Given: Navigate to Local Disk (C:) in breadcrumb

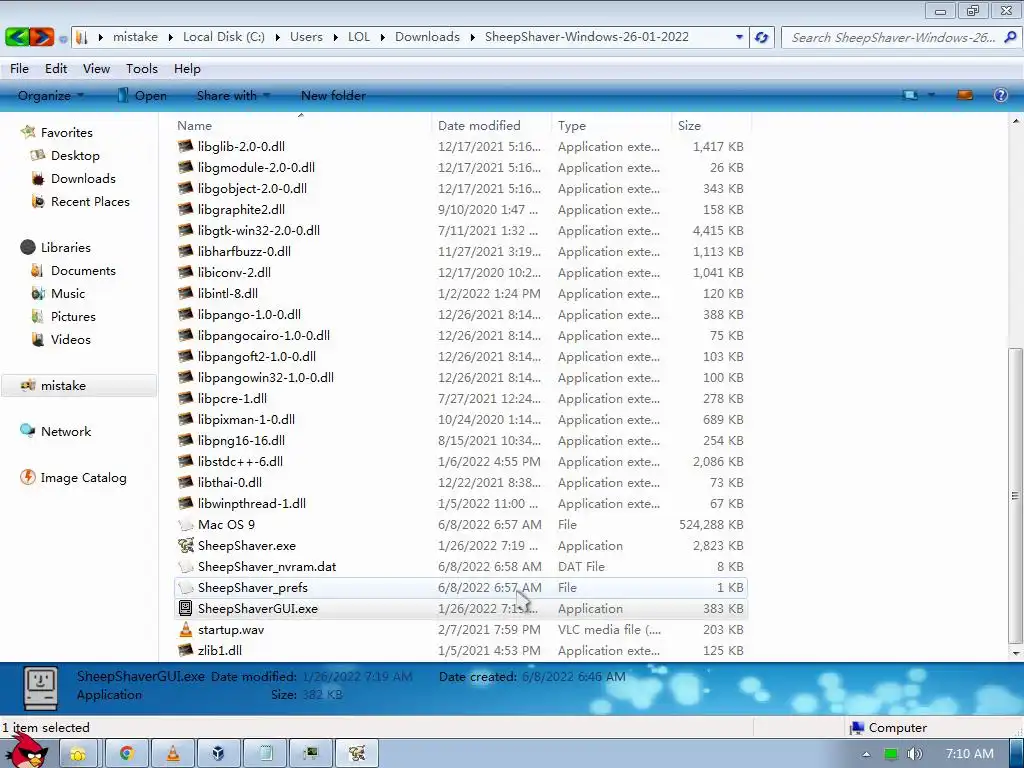Looking at the screenshot, I should pyautogui.click(x=224, y=37).
